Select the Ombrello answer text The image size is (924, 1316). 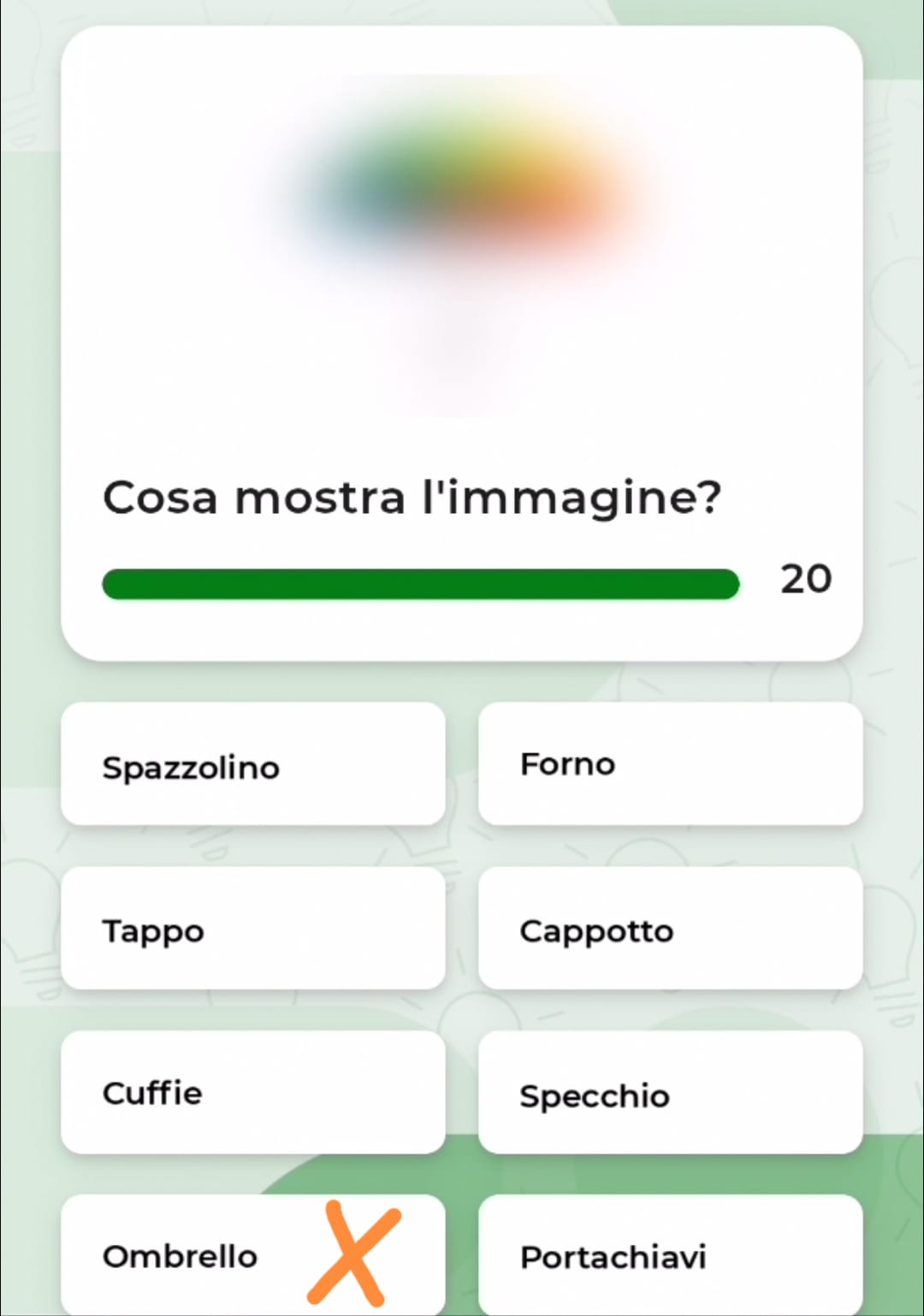(180, 1256)
